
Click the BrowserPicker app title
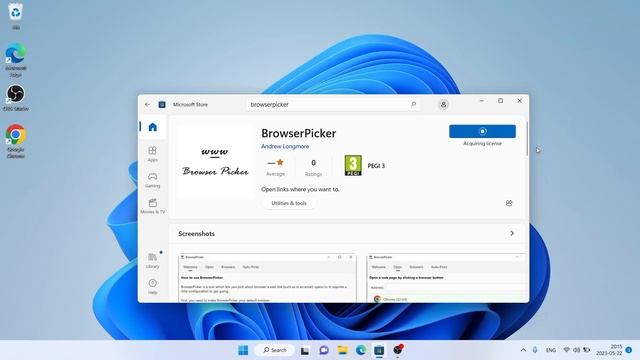[x=298, y=133]
